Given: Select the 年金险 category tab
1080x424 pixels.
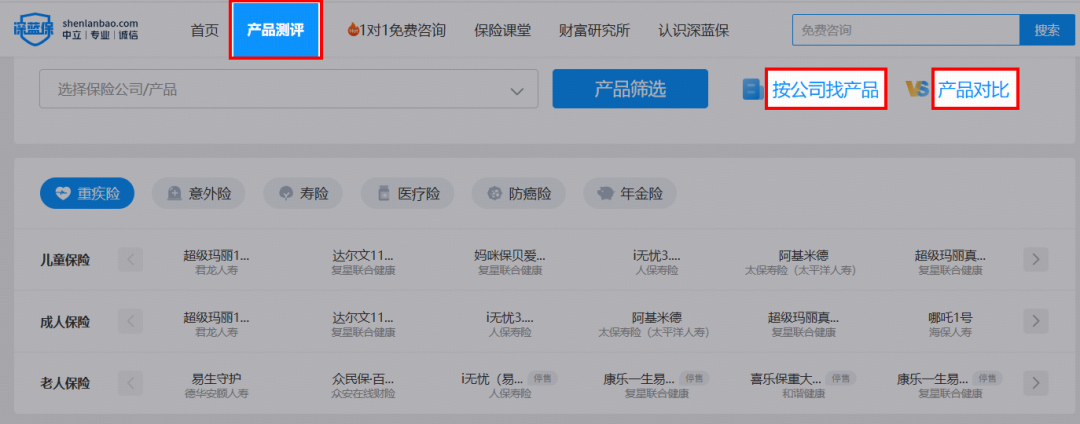Looking at the screenshot, I should coord(630,194).
